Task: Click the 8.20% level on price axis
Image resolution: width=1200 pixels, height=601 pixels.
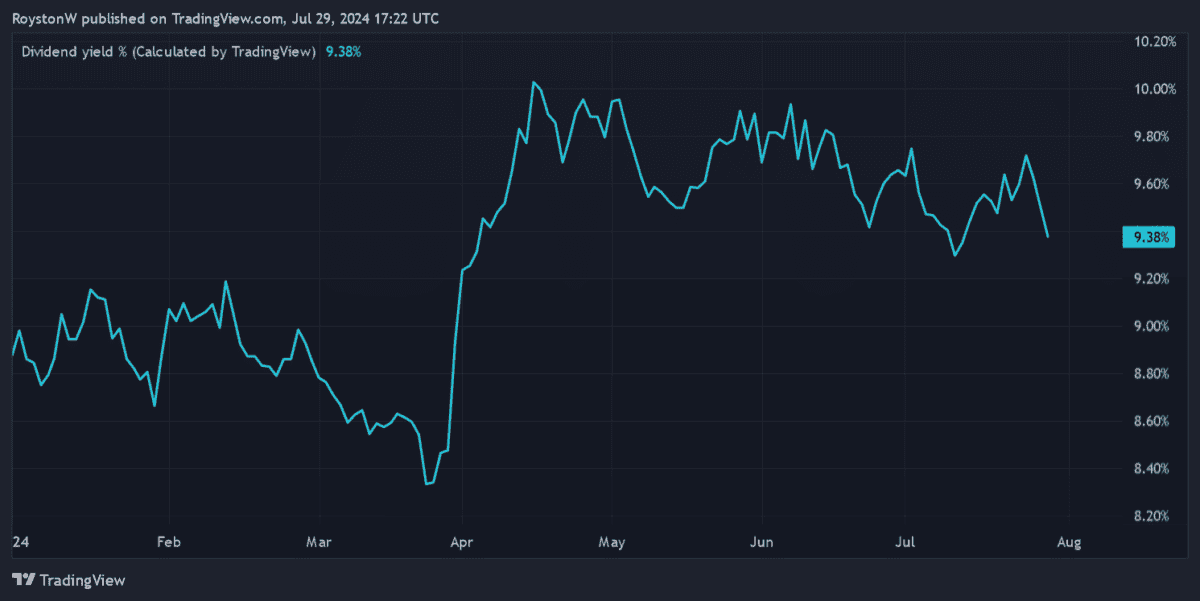Action: pos(1155,516)
